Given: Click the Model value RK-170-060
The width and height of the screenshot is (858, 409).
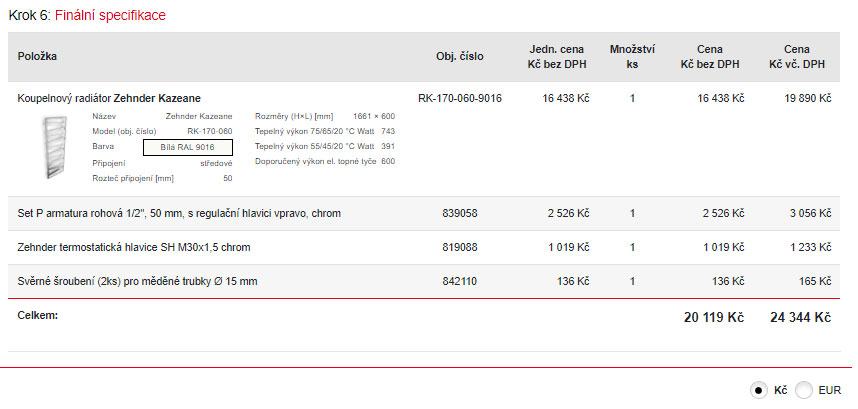Looking at the screenshot, I should click(x=210, y=131).
